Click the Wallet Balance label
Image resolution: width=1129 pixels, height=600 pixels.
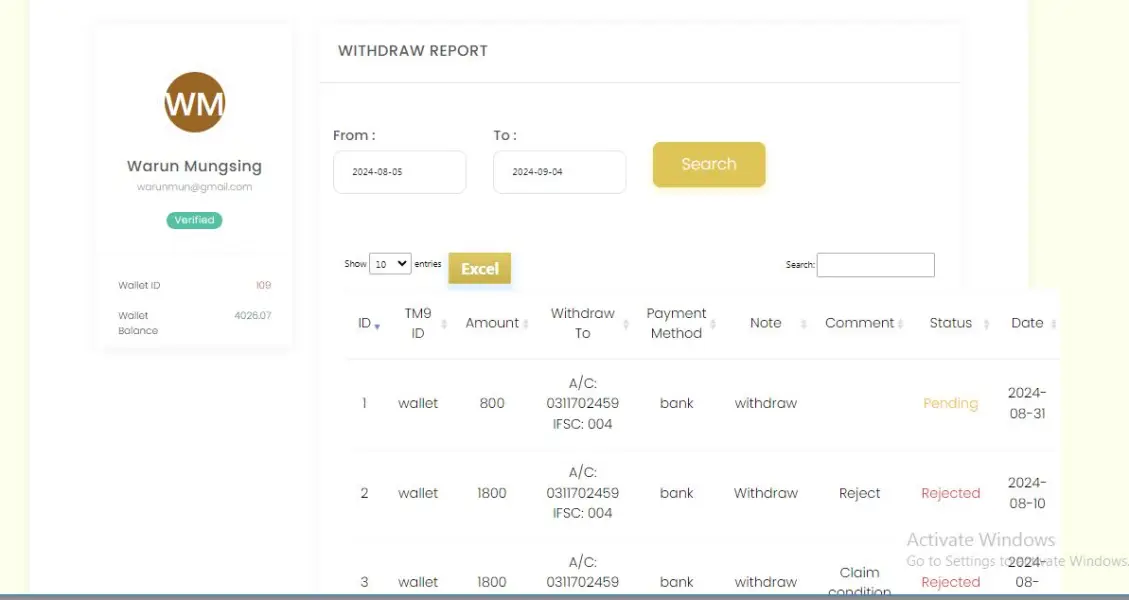tap(138, 323)
